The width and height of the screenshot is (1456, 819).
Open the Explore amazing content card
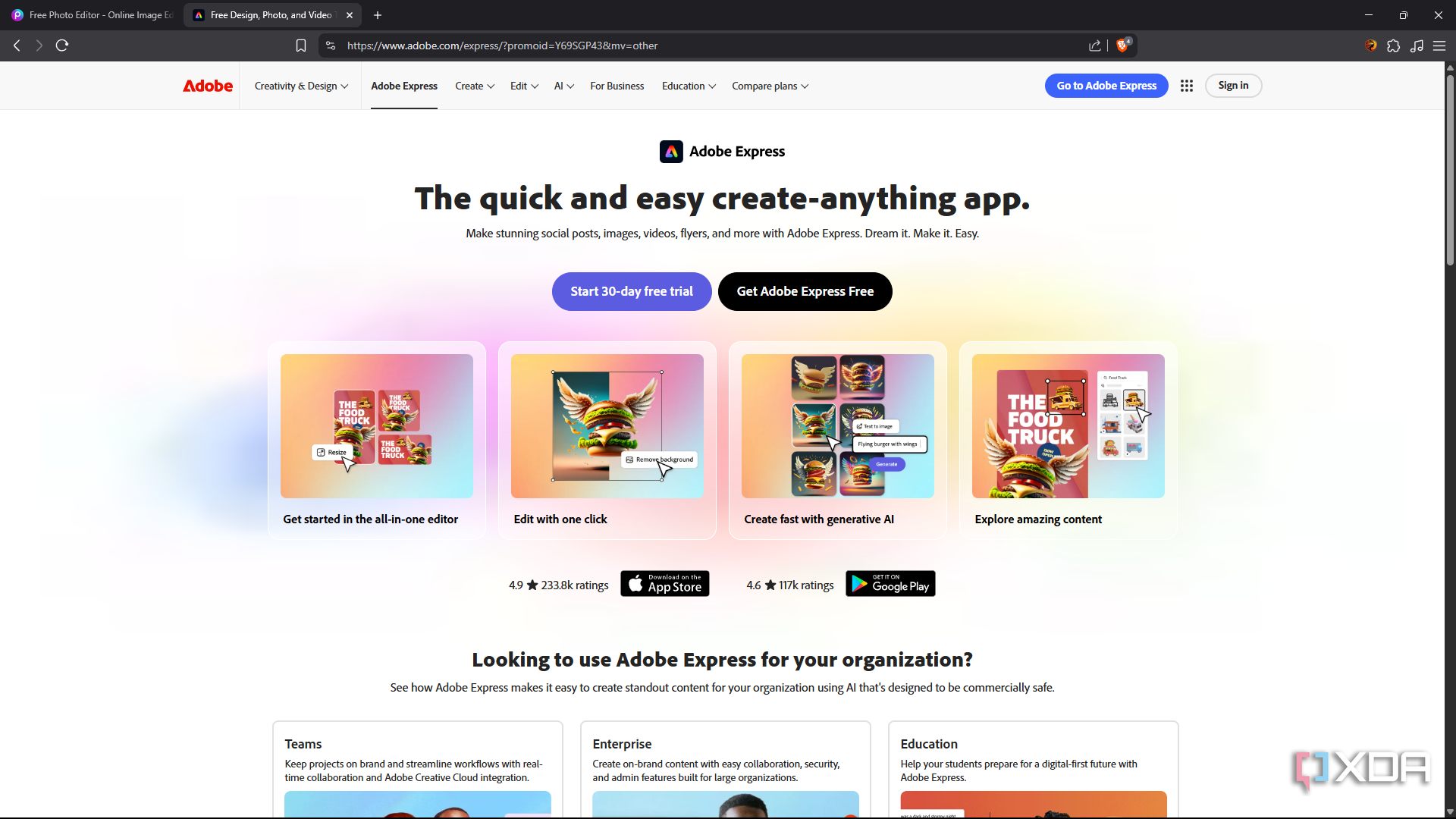pyautogui.click(x=1068, y=441)
